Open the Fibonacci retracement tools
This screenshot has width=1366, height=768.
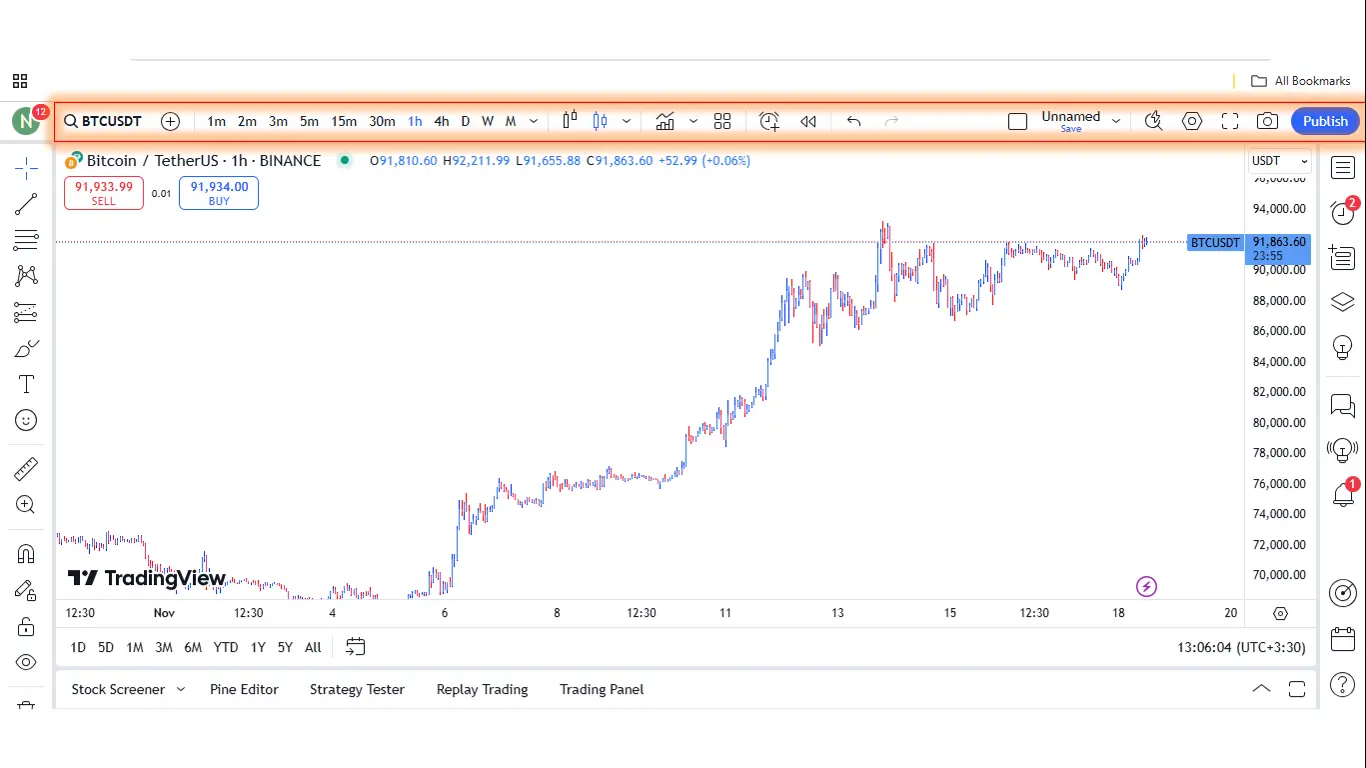tap(26, 240)
